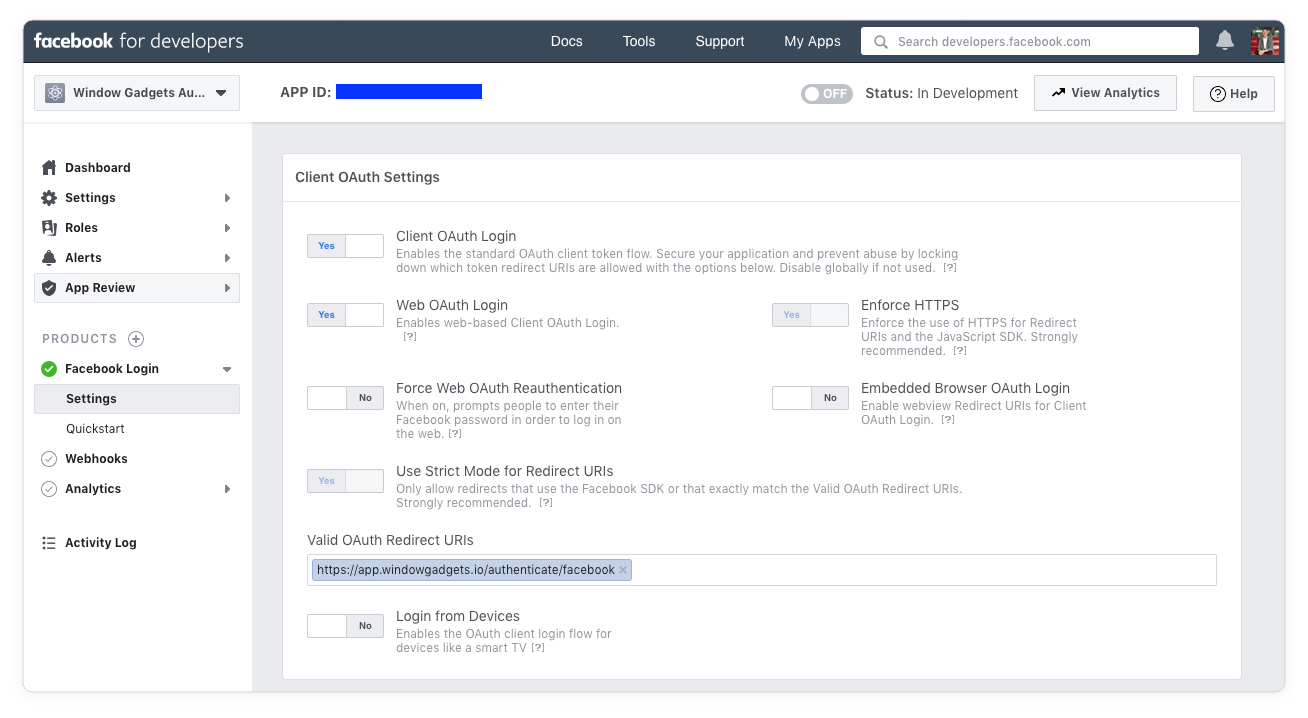This screenshot has width=1308, height=718.
Task: Click the Dashboard home icon
Action: pyautogui.click(x=49, y=167)
